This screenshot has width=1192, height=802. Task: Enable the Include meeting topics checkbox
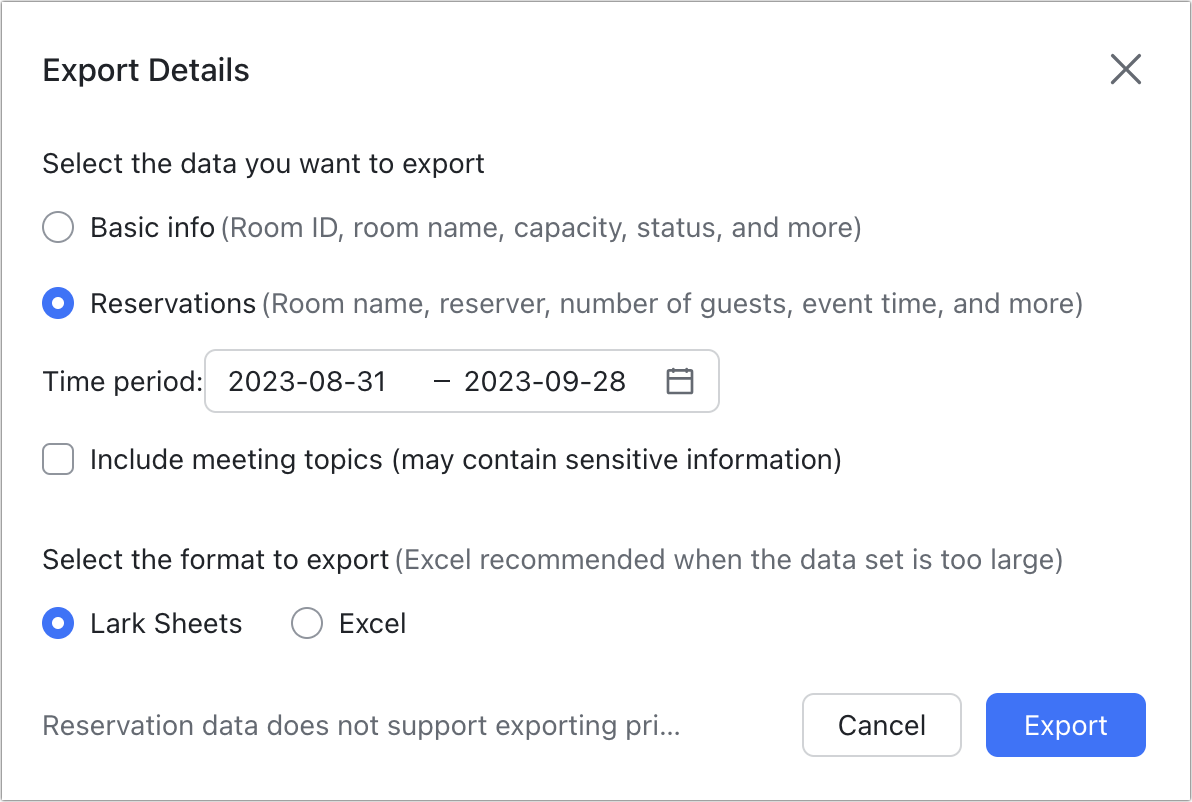(58, 460)
